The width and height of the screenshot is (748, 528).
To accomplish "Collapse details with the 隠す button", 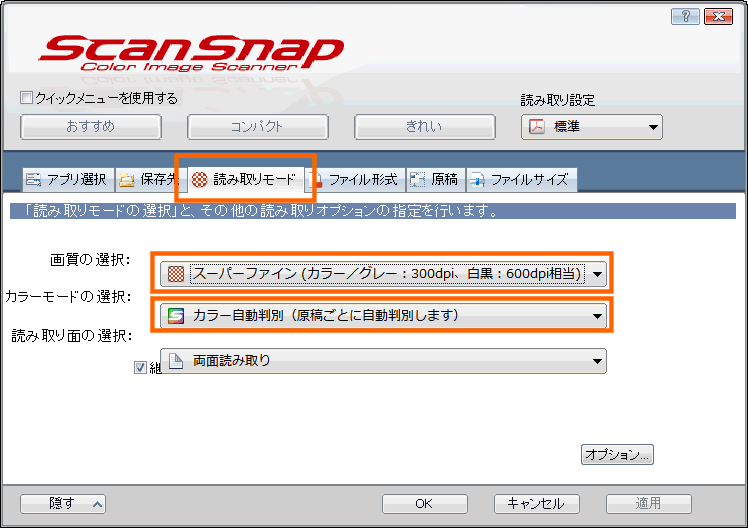I will (x=63, y=504).
